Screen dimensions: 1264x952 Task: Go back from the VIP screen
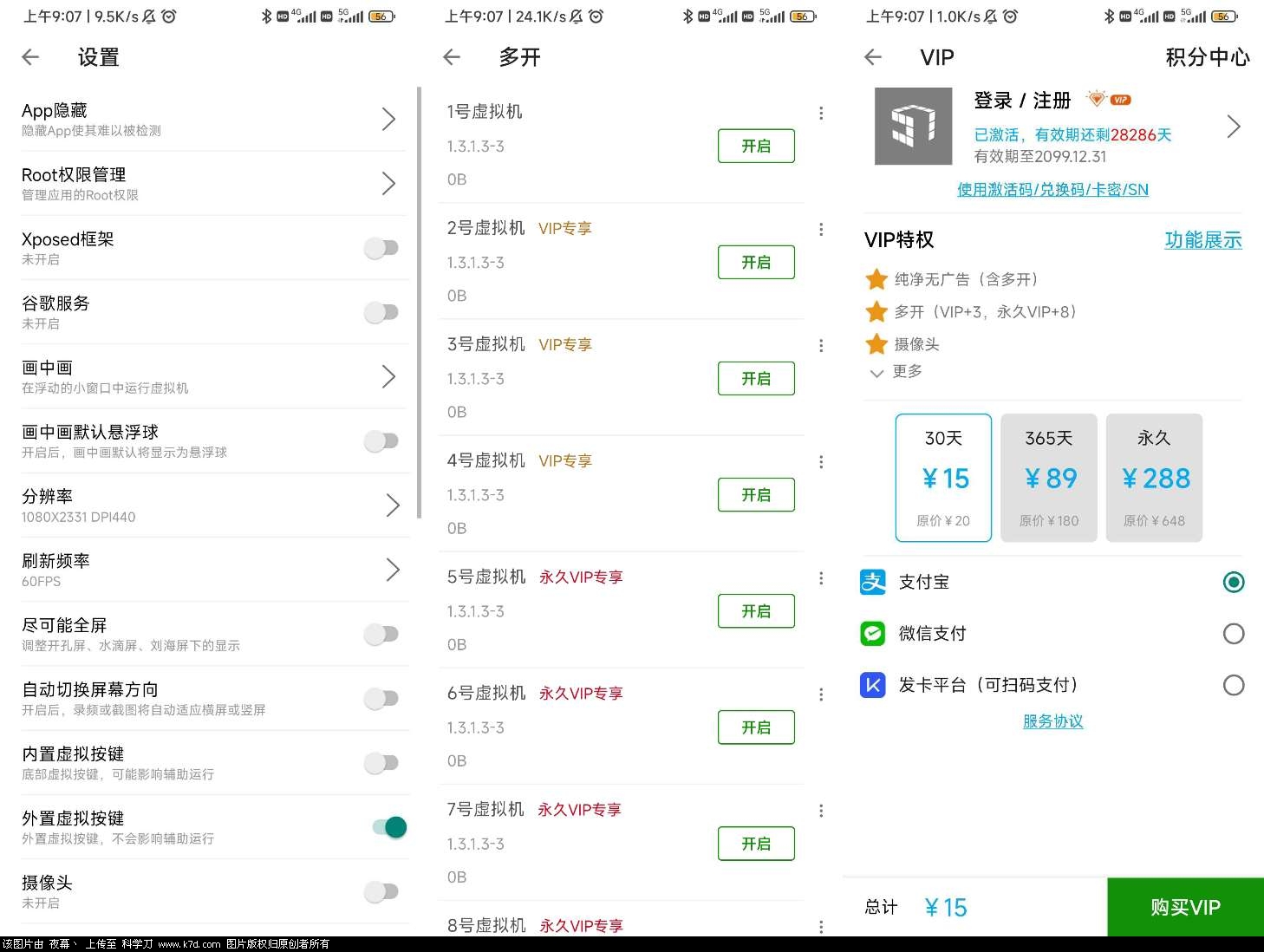coord(873,57)
